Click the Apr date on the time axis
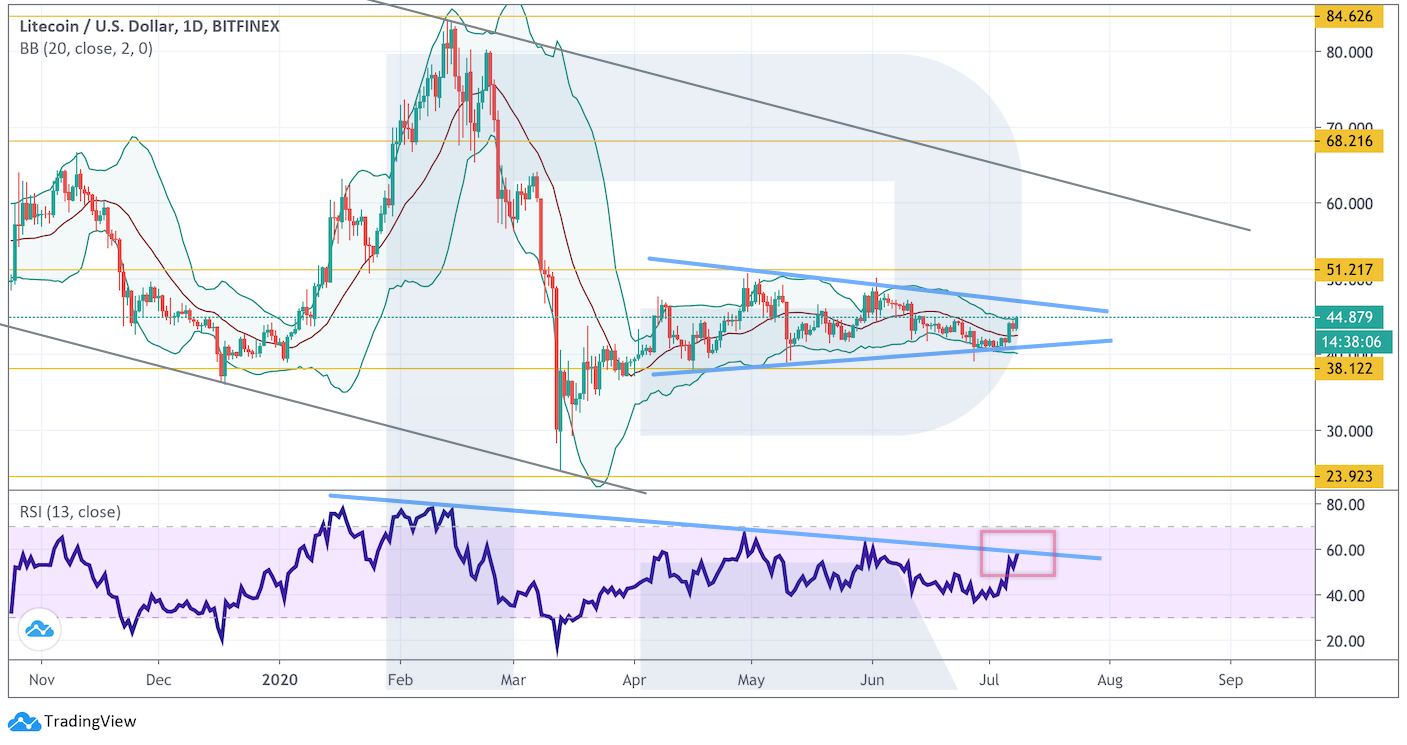This screenshot has height=745, width=1407. [x=634, y=680]
